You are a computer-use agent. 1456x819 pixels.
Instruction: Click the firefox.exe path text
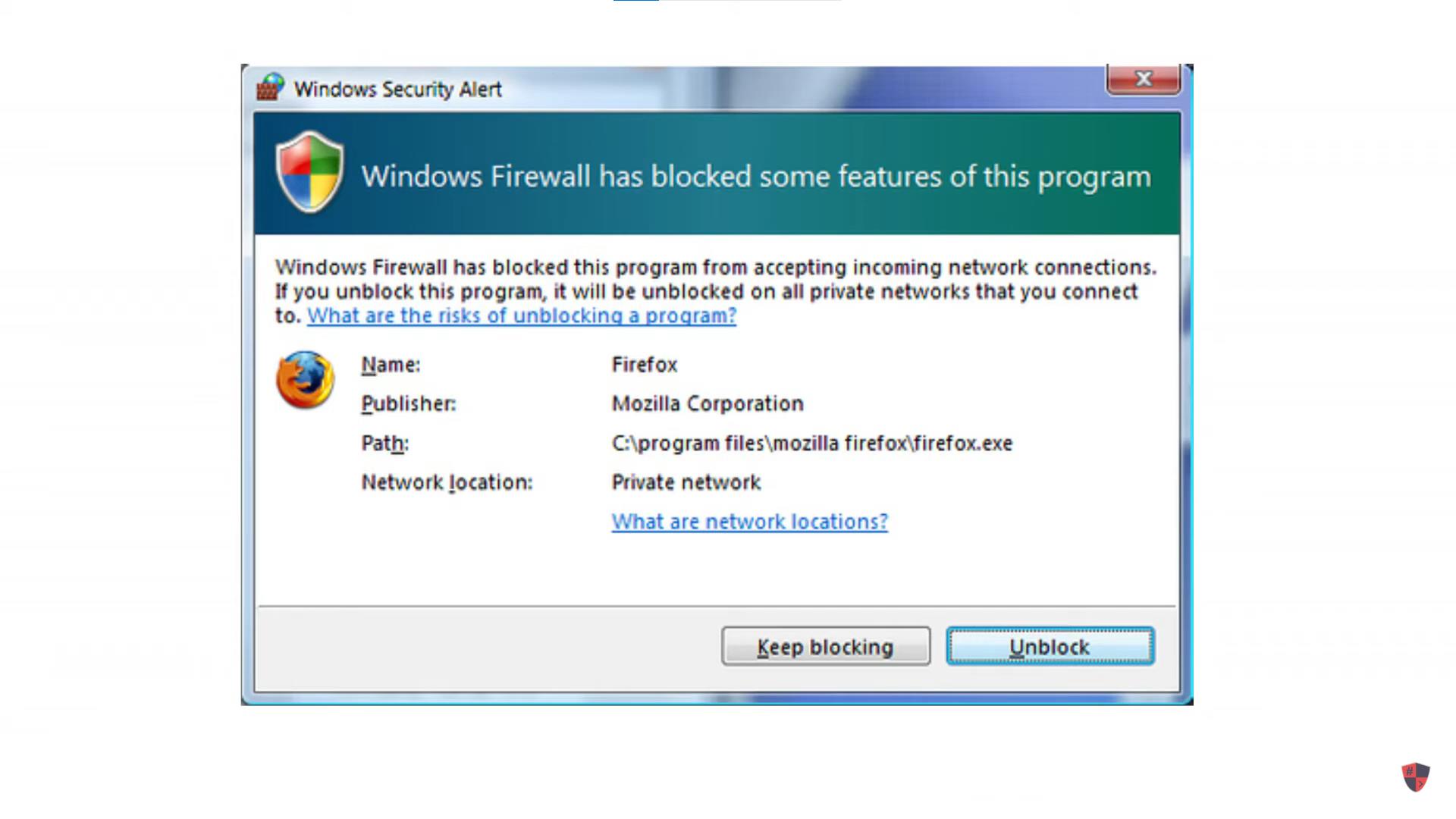point(812,443)
